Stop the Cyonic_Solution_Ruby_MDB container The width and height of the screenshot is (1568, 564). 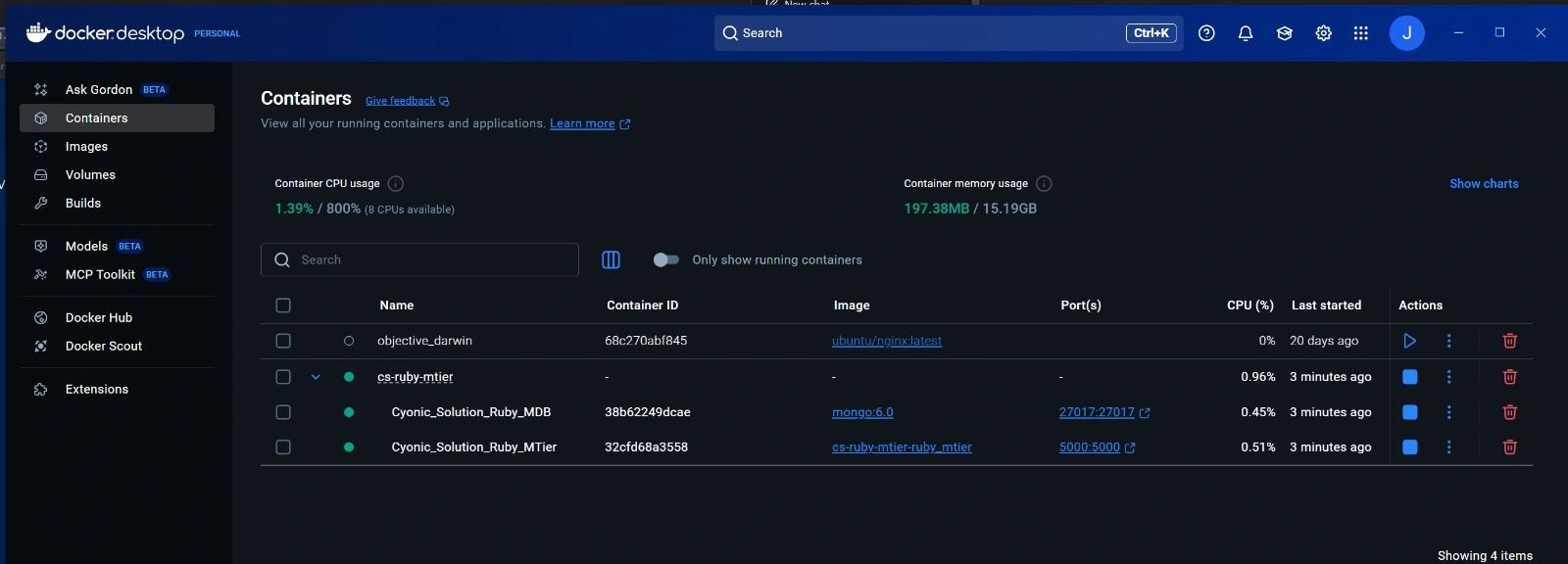click(1409, 412)
